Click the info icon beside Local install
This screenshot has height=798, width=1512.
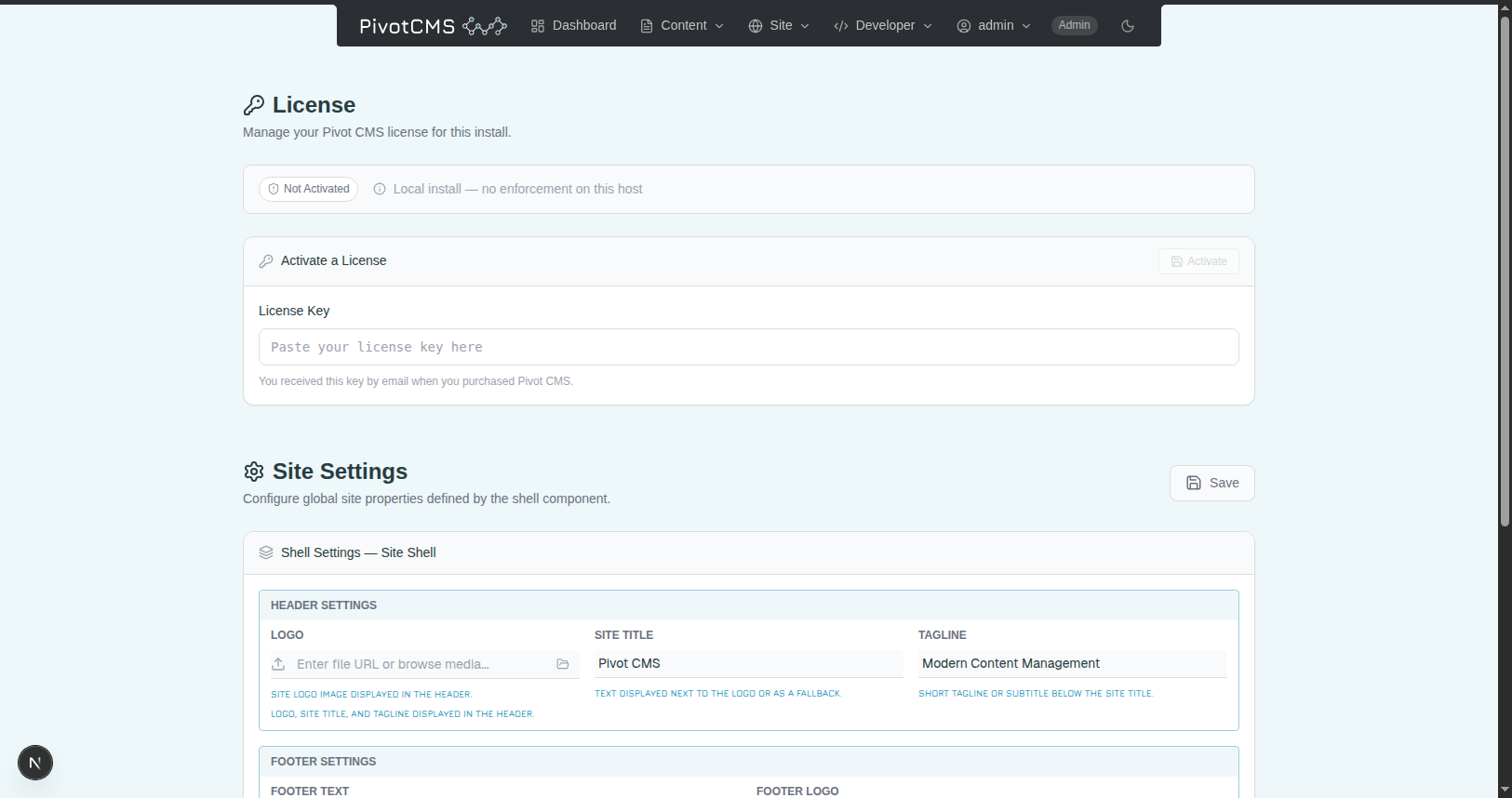[380, 189]
